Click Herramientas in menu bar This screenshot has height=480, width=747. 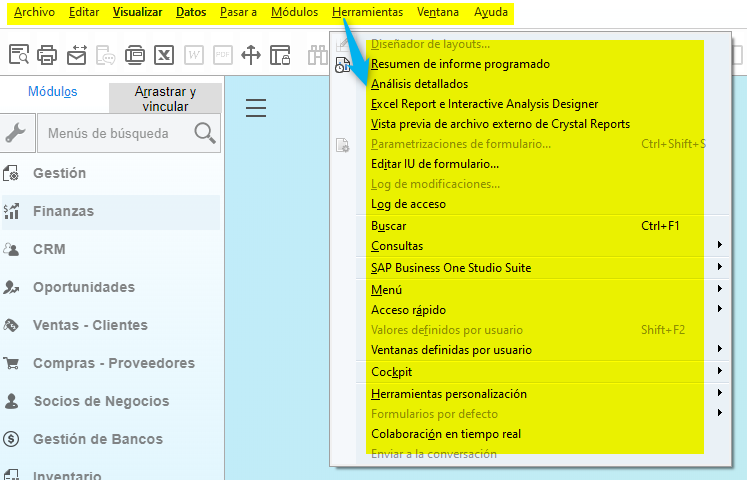pyautogui.click(x=367, y=12)
